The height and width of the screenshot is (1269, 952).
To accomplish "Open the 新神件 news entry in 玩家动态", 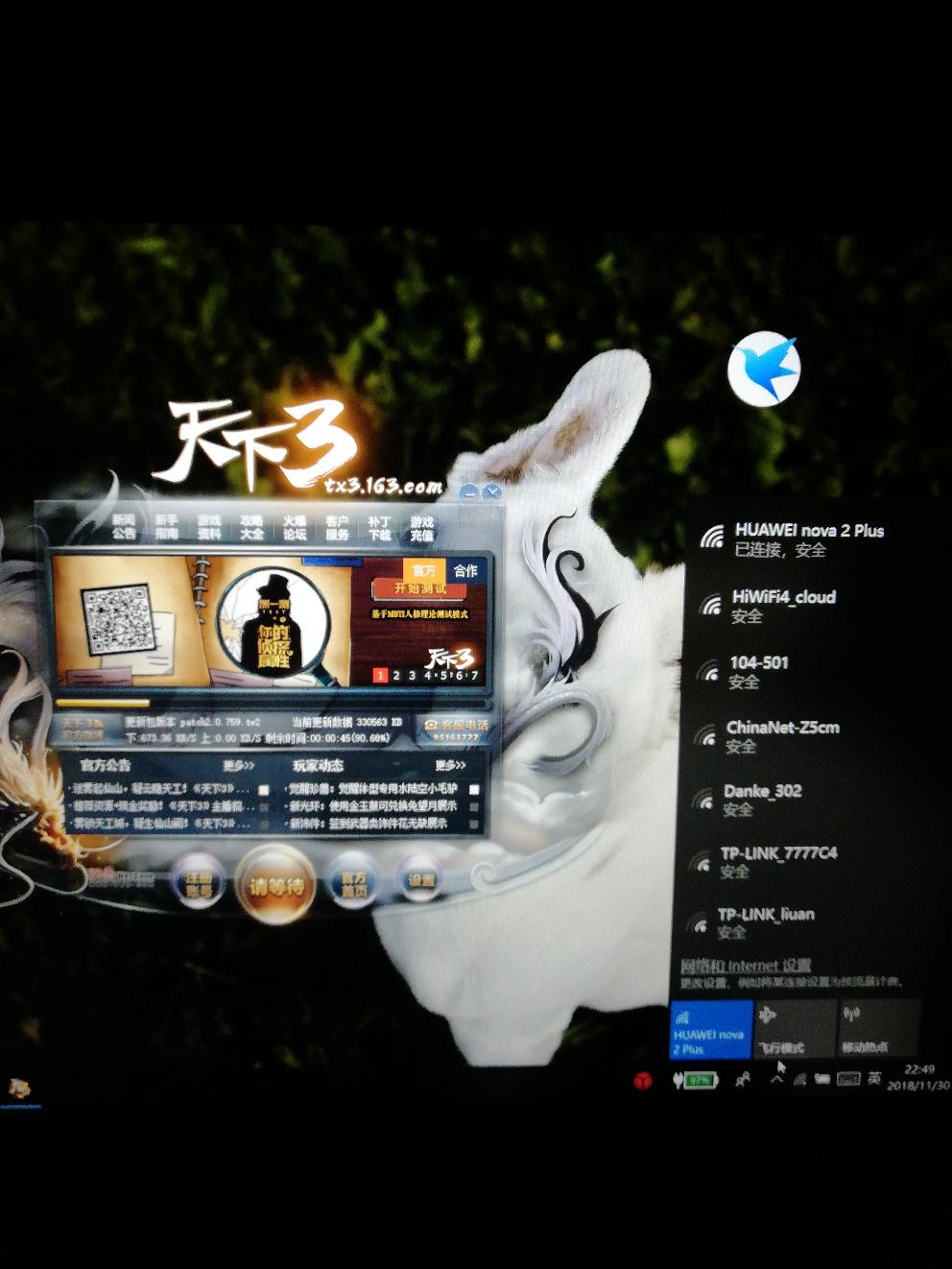I will click(x=369, y=824).
